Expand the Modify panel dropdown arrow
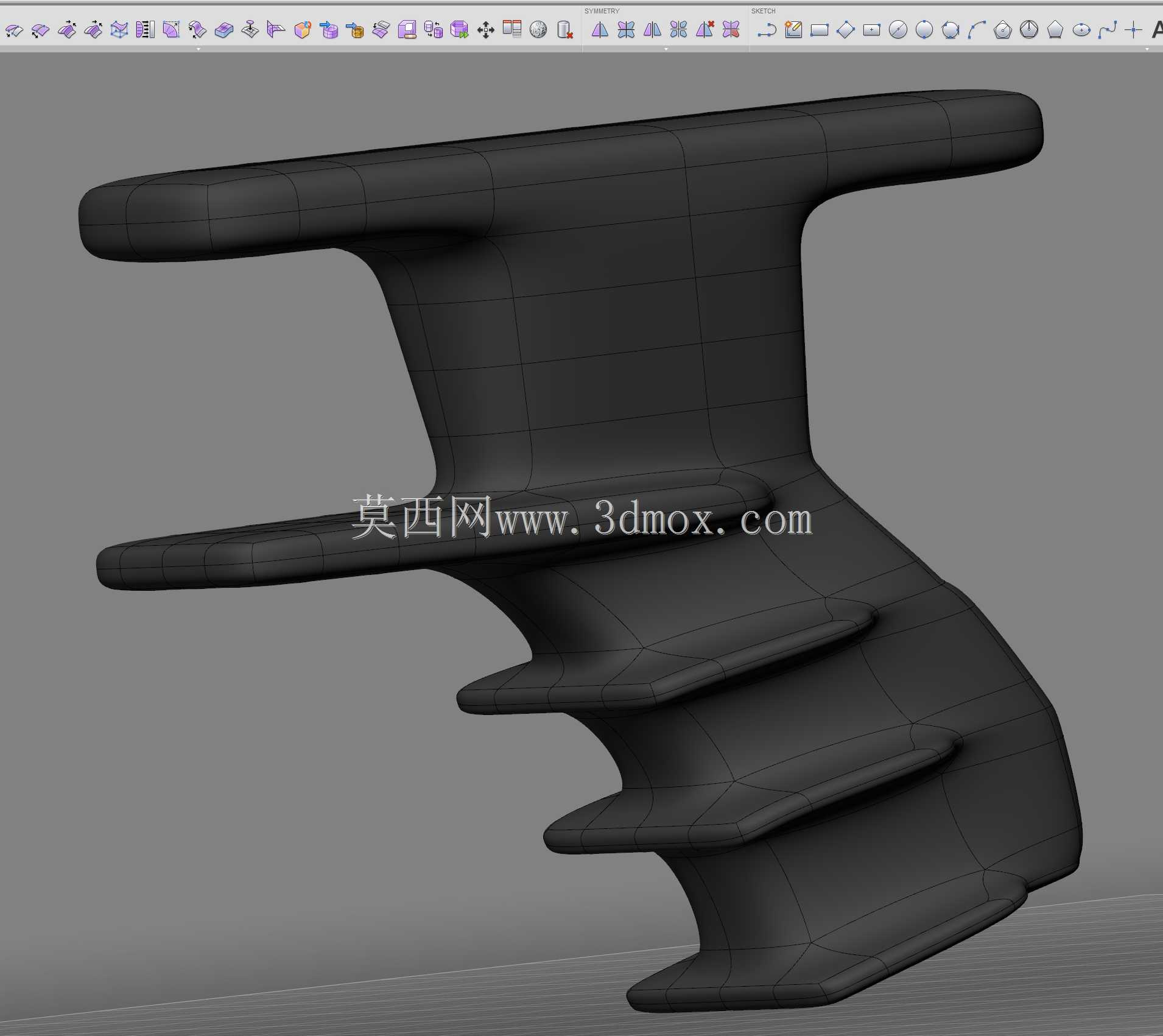The width and height of the screenshot is (1163, 1036). (x=199, y=49)
